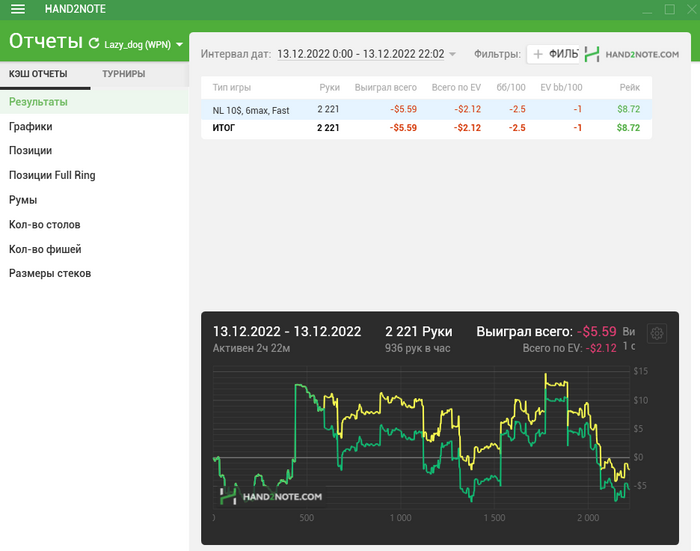Viewport: 700px width, 551px height.
Task: Click the 936 рук в час label
Action: click(x=417, y=348)
